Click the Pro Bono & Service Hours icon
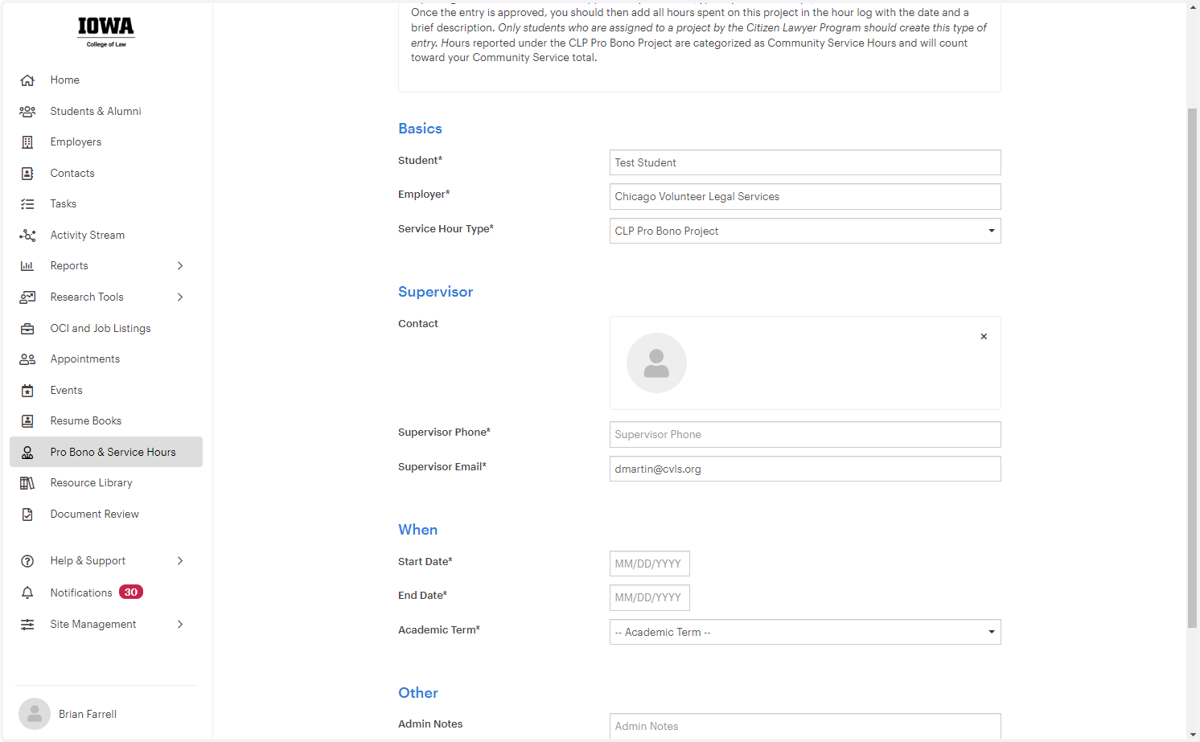The height and width of the screenshot is (742, 1200). coord(27,452)
